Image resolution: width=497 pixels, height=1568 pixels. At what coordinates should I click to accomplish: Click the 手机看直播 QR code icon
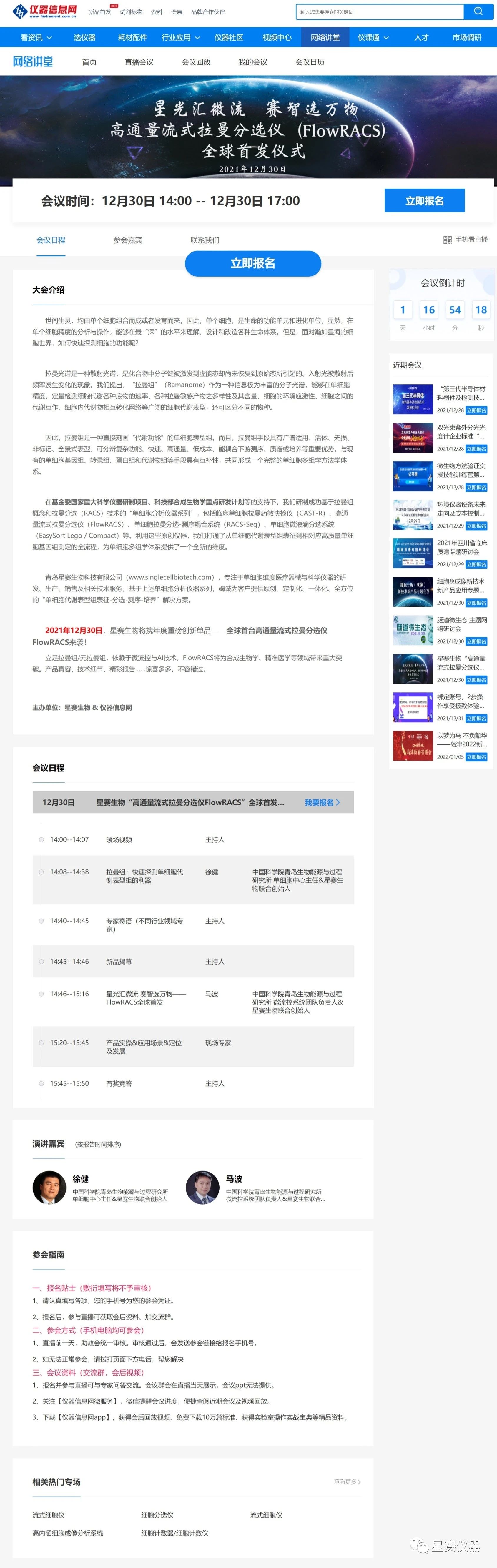[x=447, y=240]
